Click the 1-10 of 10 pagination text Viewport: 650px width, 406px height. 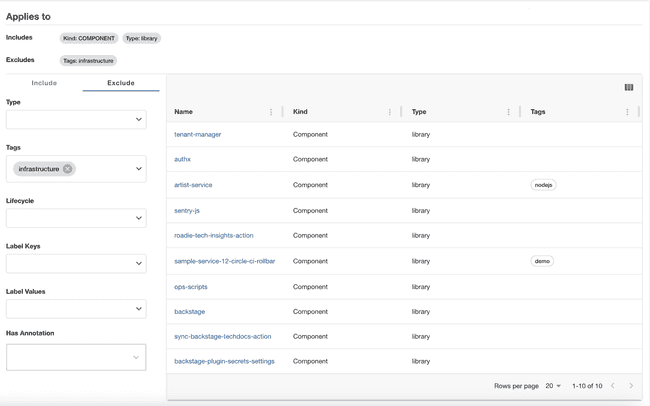[587, 386]
